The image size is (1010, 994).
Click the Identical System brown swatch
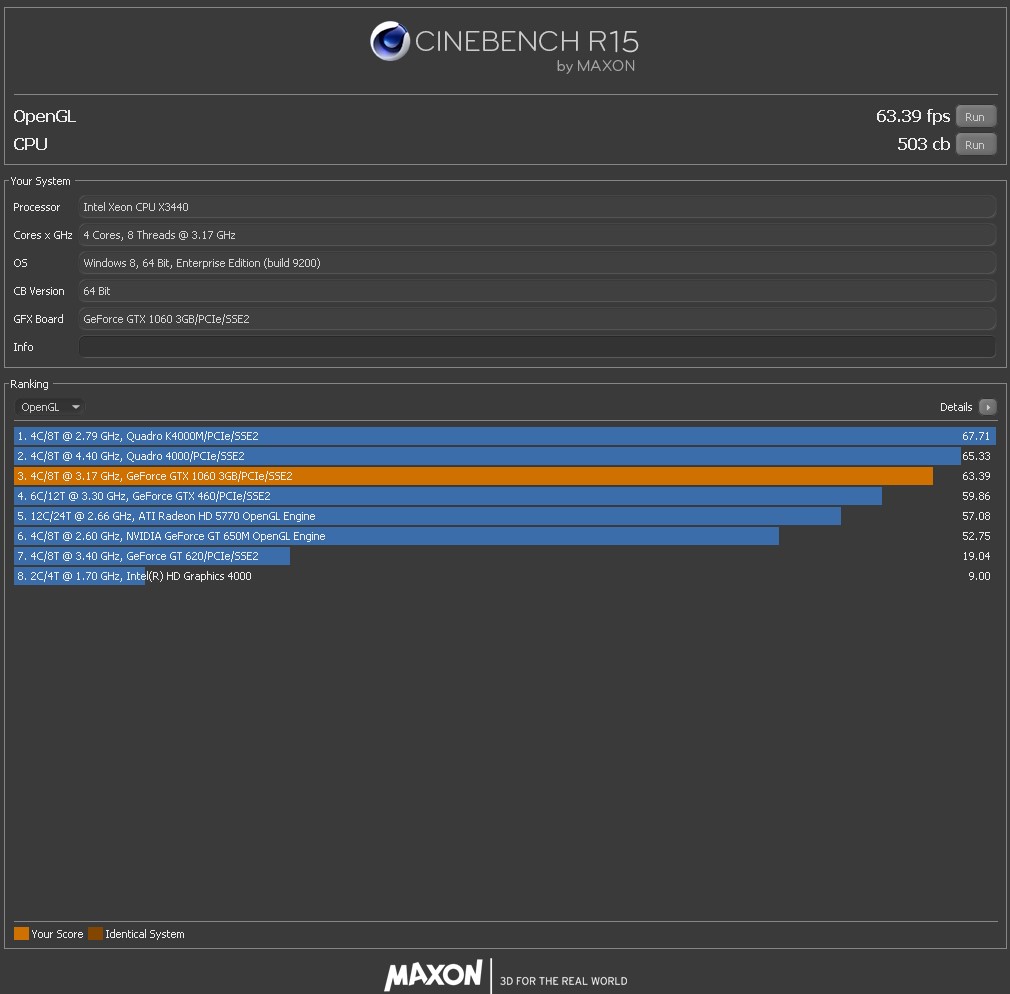pos(95,933)
